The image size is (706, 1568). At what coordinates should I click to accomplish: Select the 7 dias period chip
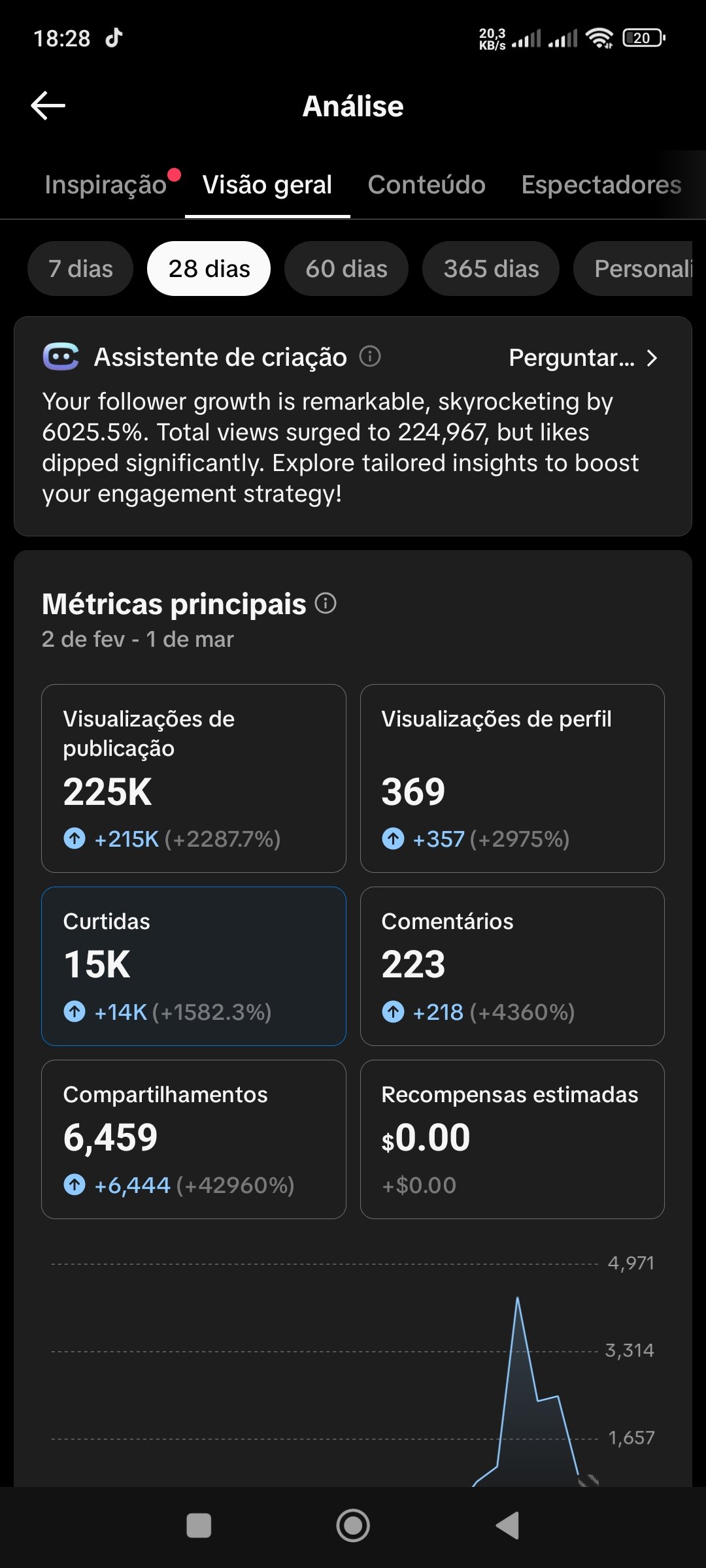(80, 269)
